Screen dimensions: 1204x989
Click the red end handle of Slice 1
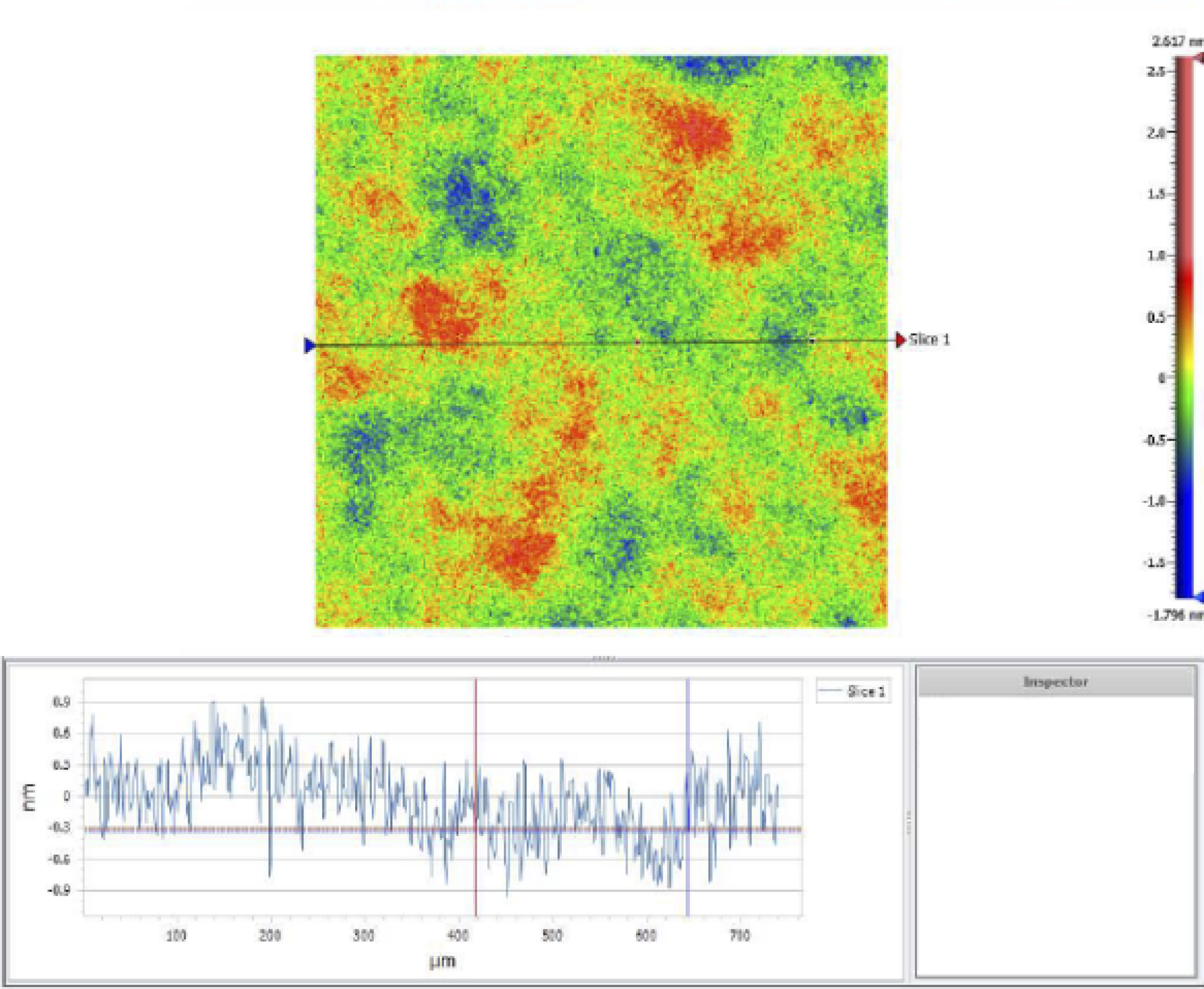tap(900, 340)
